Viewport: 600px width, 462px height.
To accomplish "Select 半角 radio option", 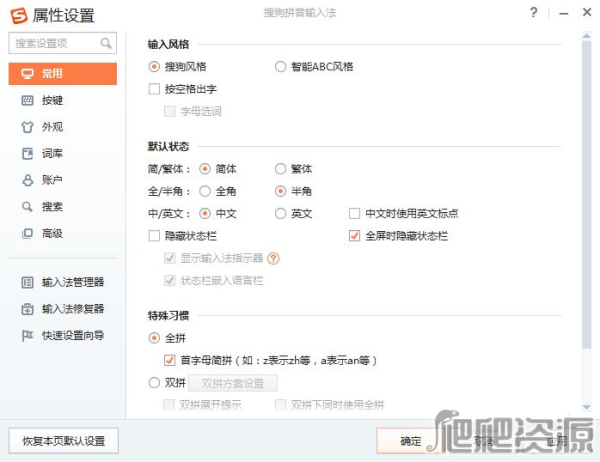I will 280,191.
